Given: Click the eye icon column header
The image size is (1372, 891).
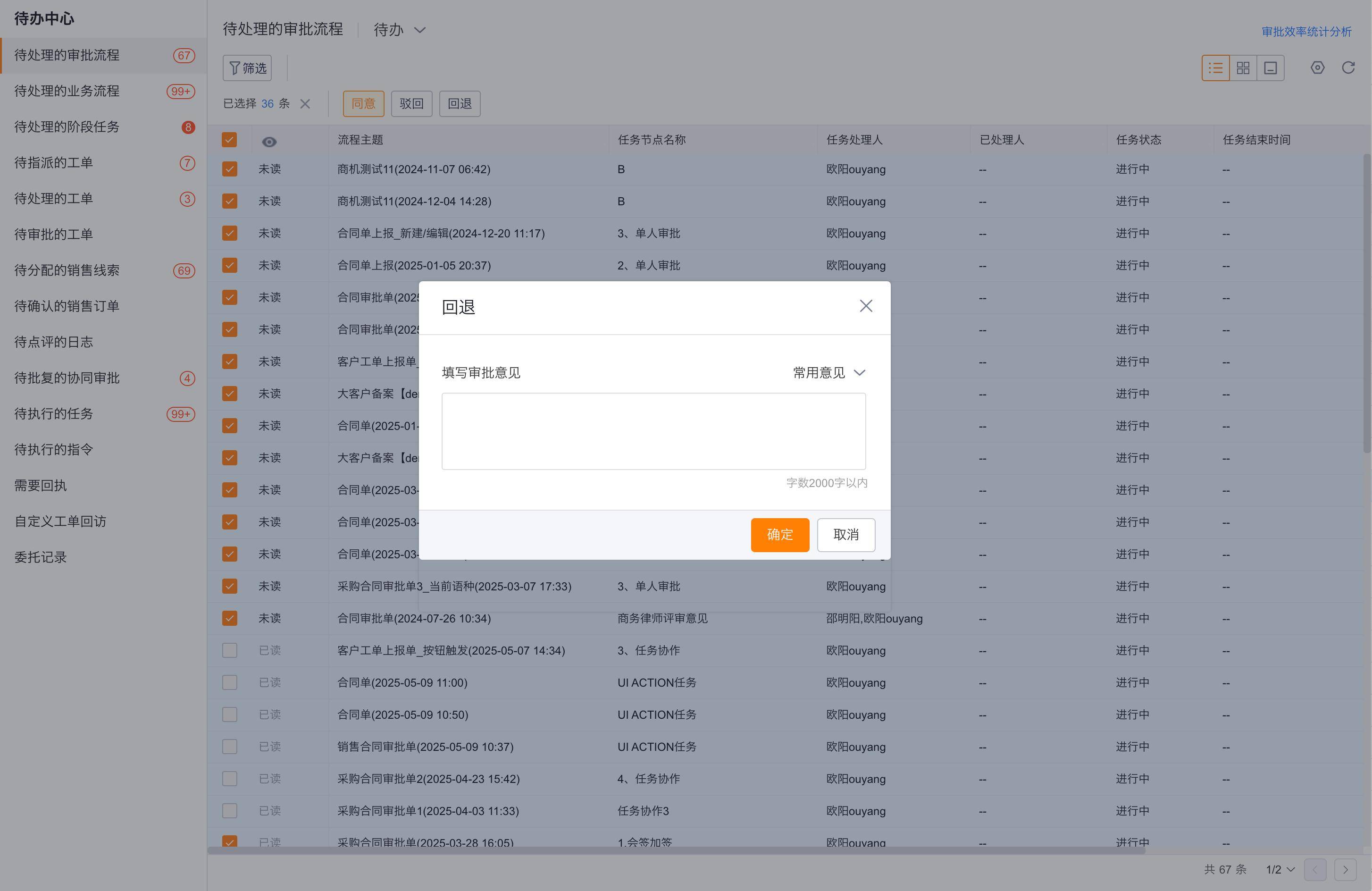Looking at the screenshot, I should [269, 142].
